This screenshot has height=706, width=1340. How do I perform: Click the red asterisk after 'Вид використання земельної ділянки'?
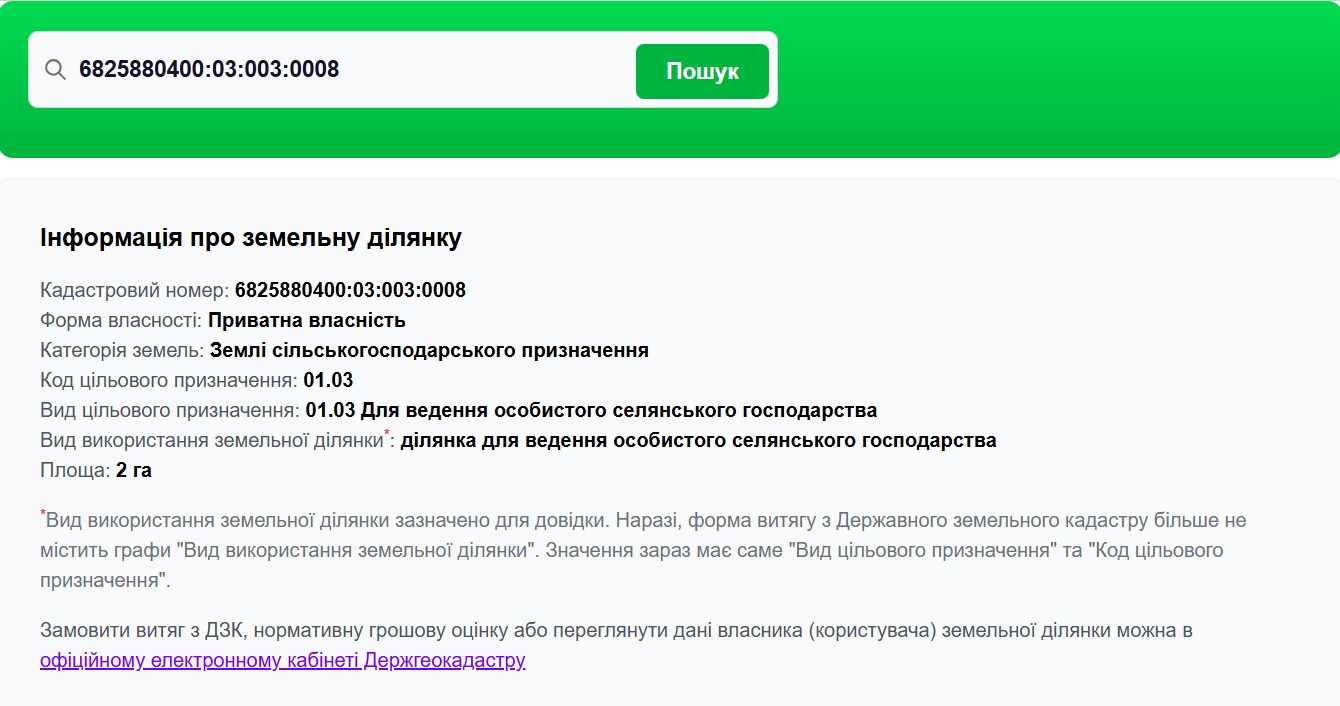[x=387, y=435]
